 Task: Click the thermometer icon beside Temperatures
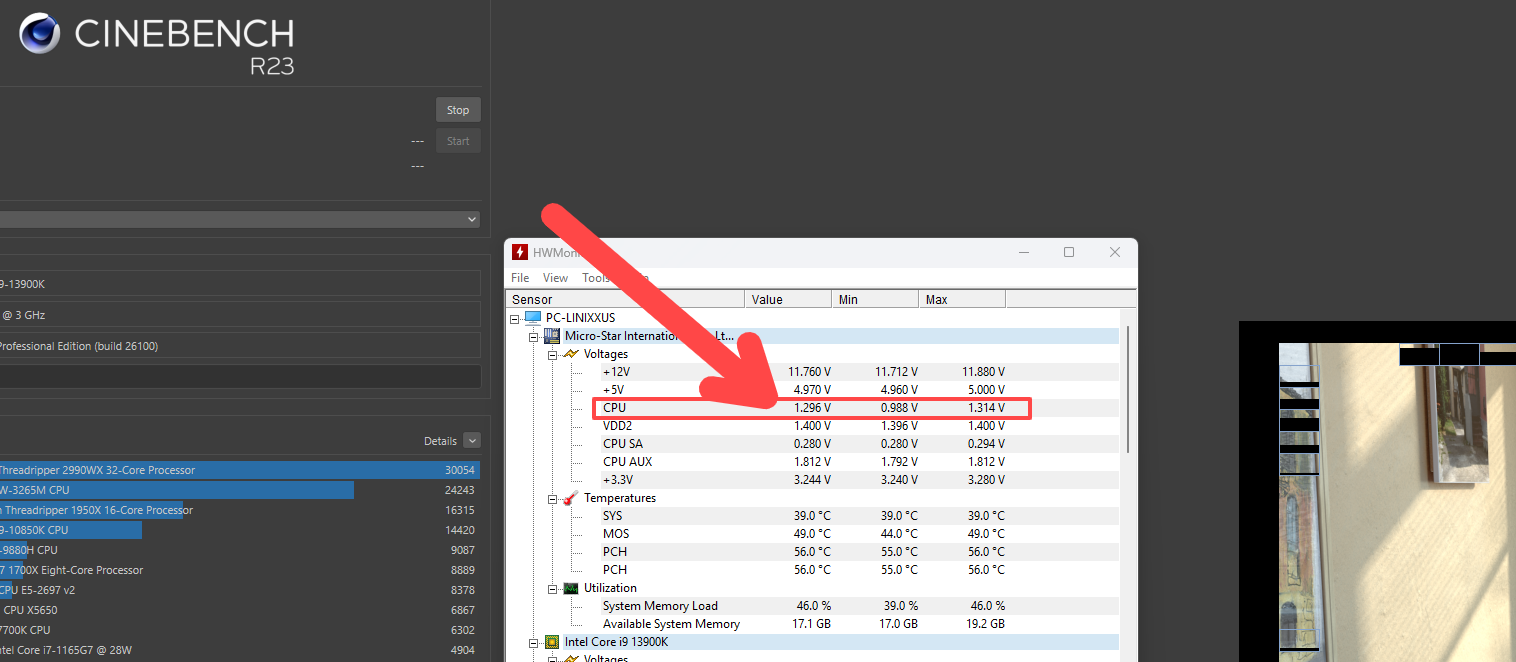coord(570,498)
